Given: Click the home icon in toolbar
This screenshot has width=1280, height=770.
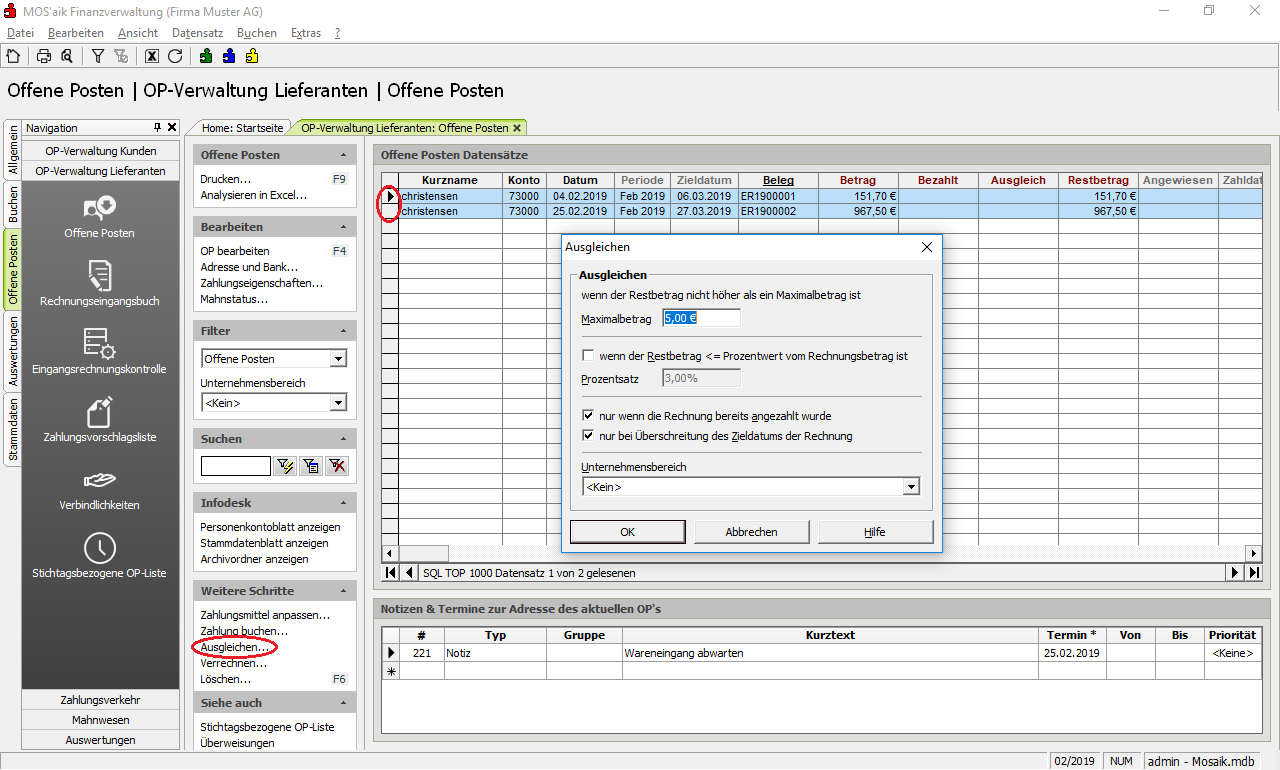Looking at the screenshot, I should click(x=13, y=56).
